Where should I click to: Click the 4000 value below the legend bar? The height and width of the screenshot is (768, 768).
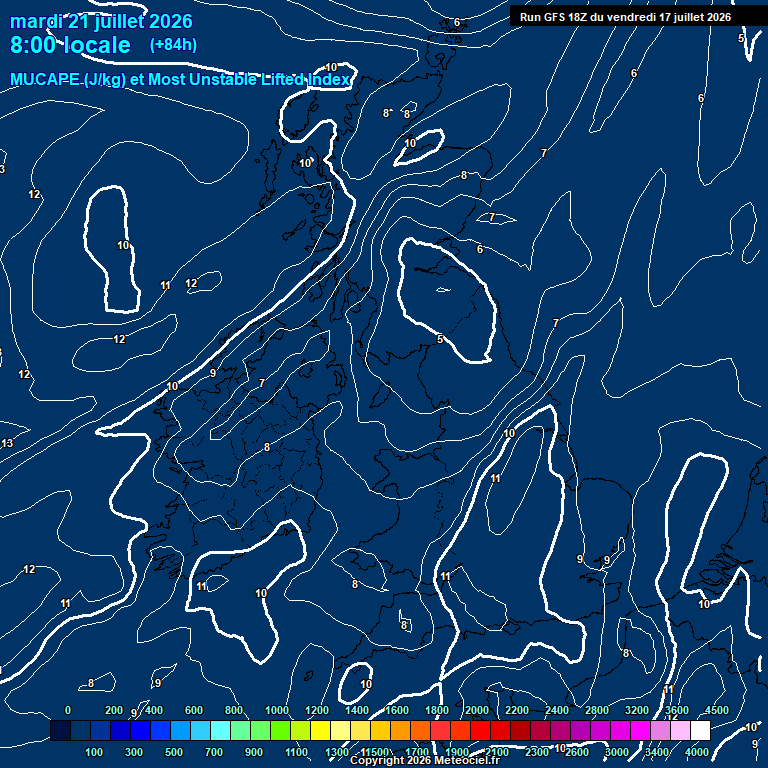pyautogui.click(x=696, y=752)
